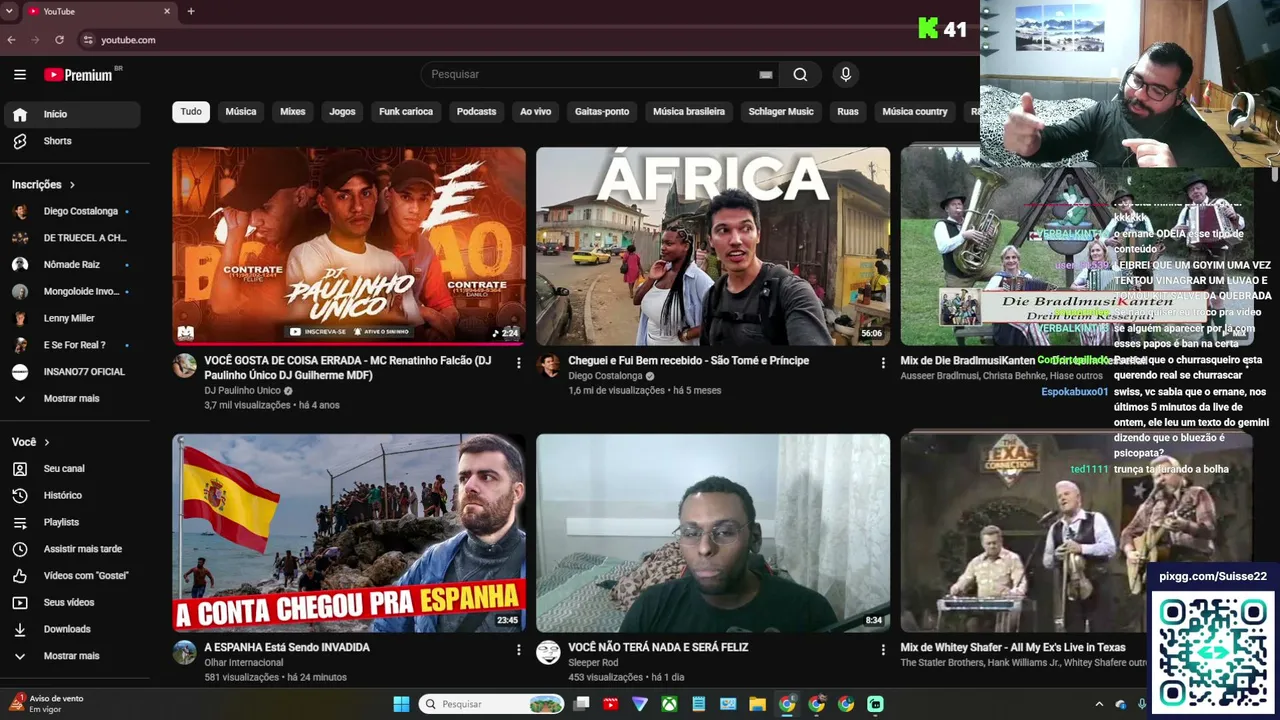Screen dimensions: 1280x720
Task: Show hidden system tray icons
Action: click(1099, 704)
